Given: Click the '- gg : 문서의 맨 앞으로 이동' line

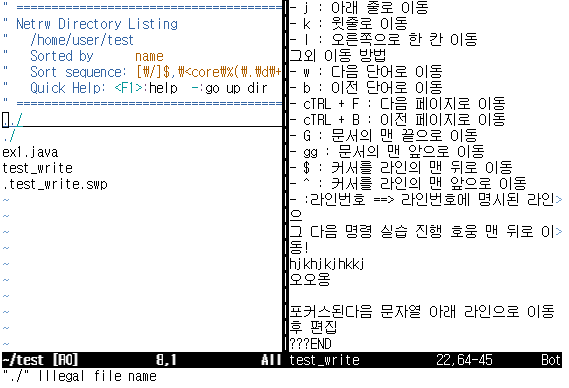Looking at the screenshot, I should tap(387, 152).
